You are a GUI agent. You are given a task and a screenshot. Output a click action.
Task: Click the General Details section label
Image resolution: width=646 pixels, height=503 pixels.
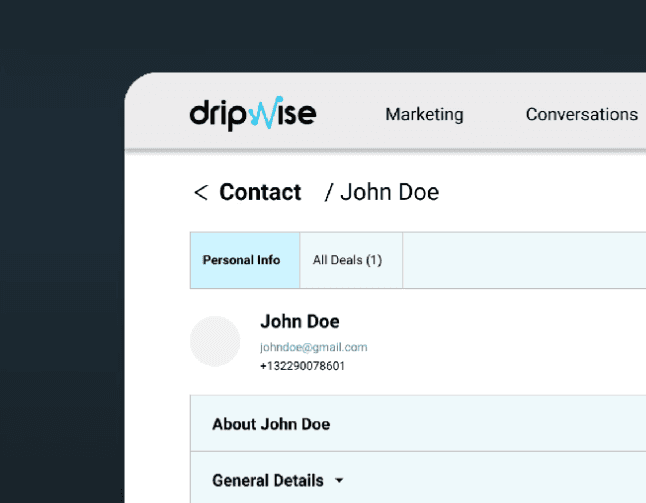[x=268, y=480]
